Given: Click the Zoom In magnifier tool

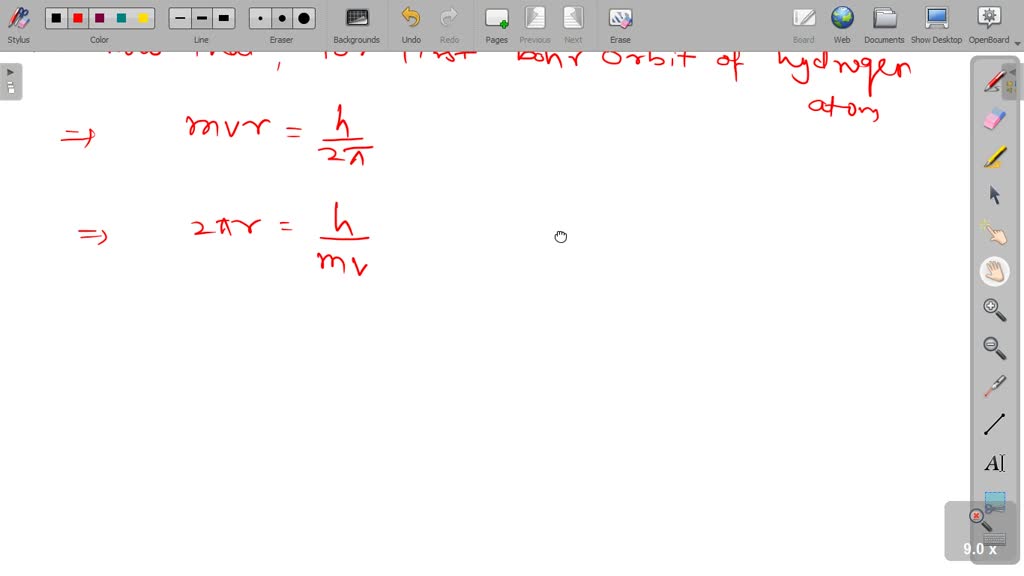Looking at the screenshot, I should pyautogui.click(x=994, y=310).
